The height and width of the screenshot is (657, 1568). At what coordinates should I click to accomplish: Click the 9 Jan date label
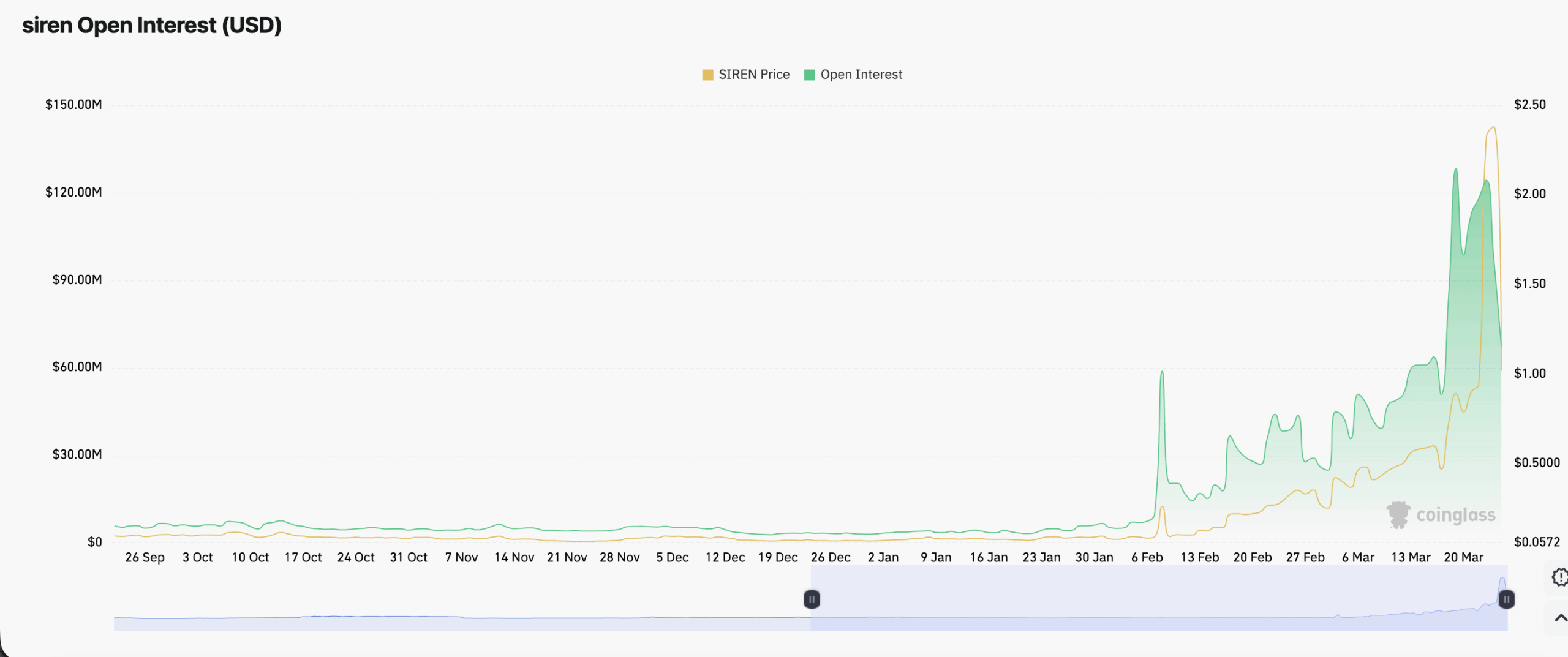pyautogui.click(x=936, y=558)
